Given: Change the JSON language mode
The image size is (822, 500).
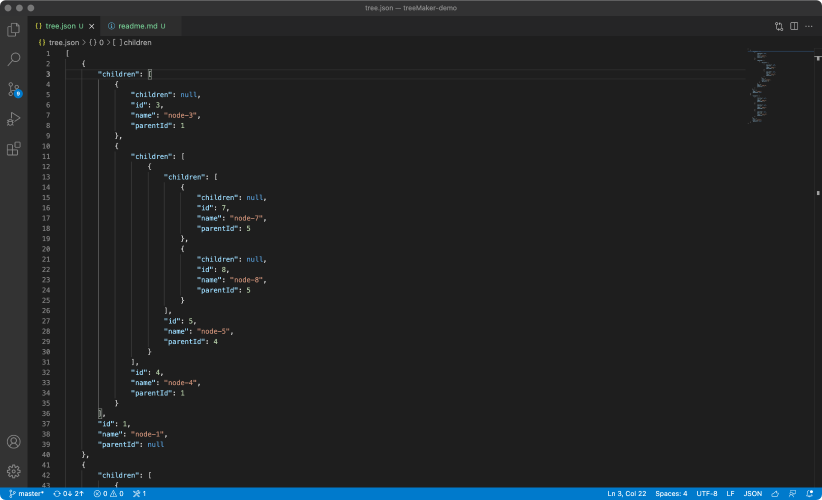Looking at the screenshot, I should [753, 493].
